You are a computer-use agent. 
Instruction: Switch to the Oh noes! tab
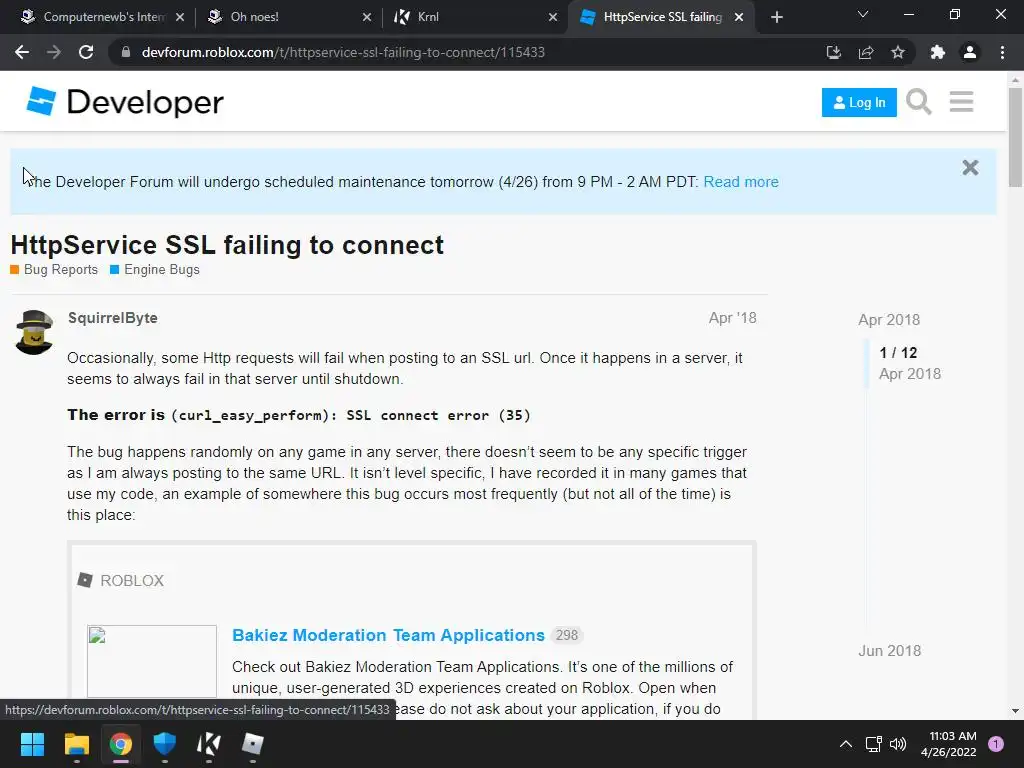coord(287,17)
